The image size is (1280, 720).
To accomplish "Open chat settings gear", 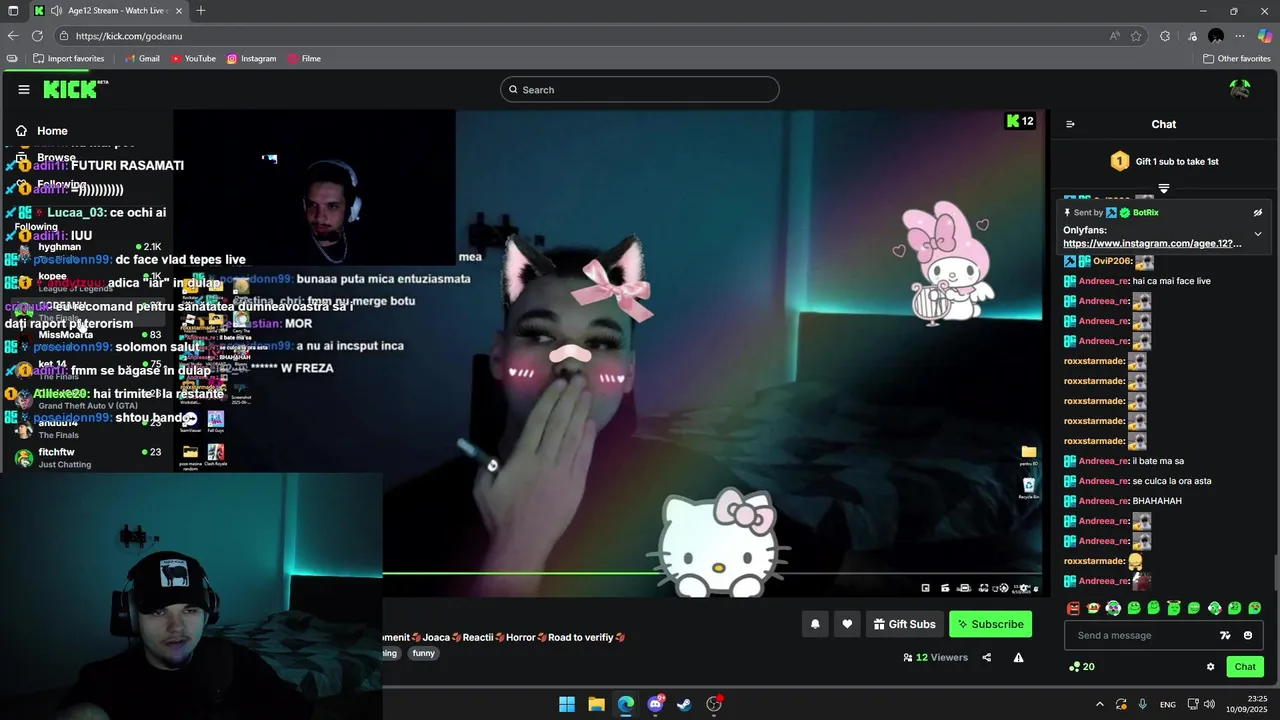I will pos(1210,667).
